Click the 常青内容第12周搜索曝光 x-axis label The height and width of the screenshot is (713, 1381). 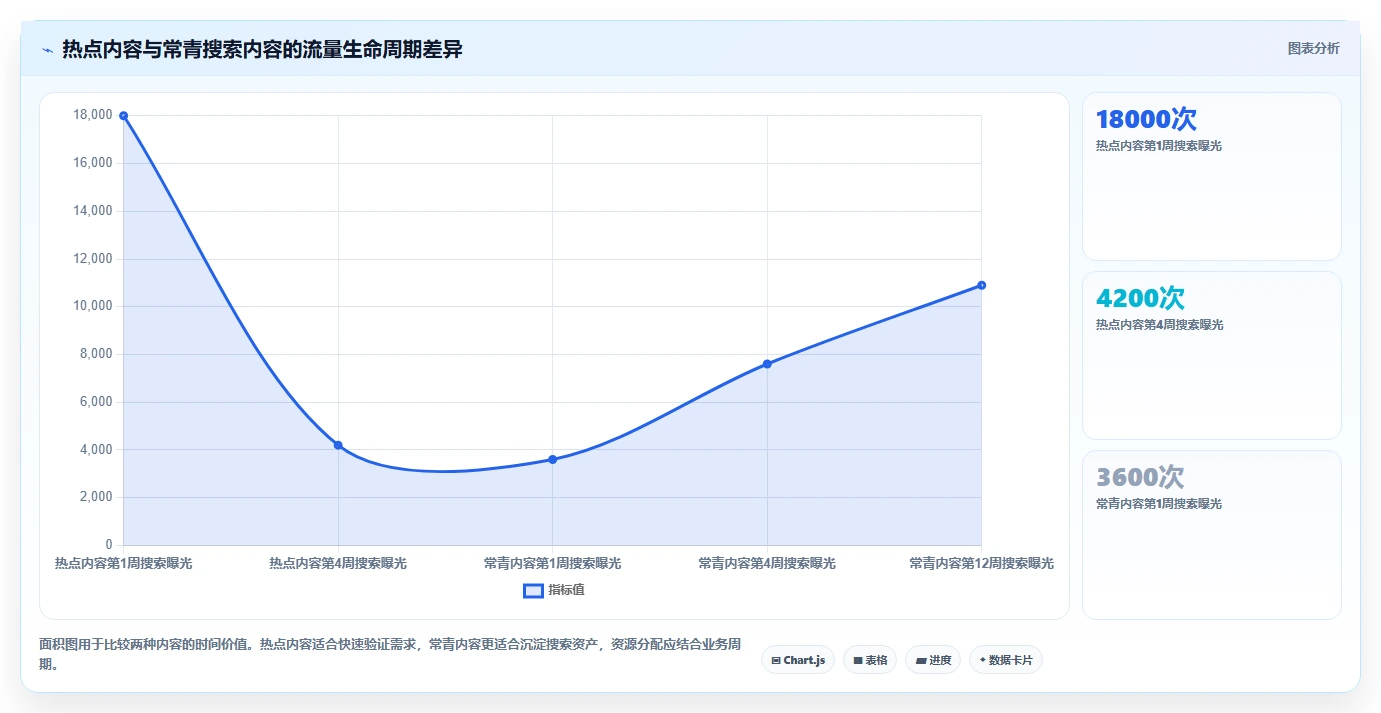(981, 564)
